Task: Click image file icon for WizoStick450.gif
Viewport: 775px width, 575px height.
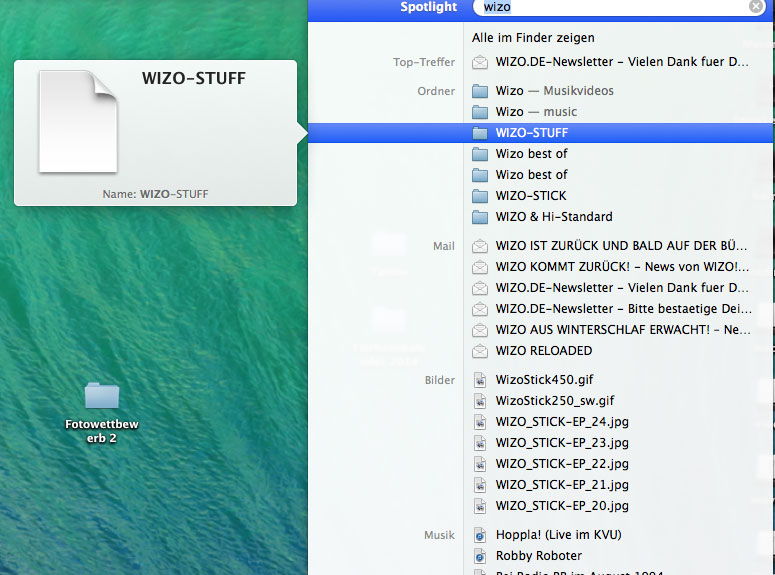Action: coord(480,380)
